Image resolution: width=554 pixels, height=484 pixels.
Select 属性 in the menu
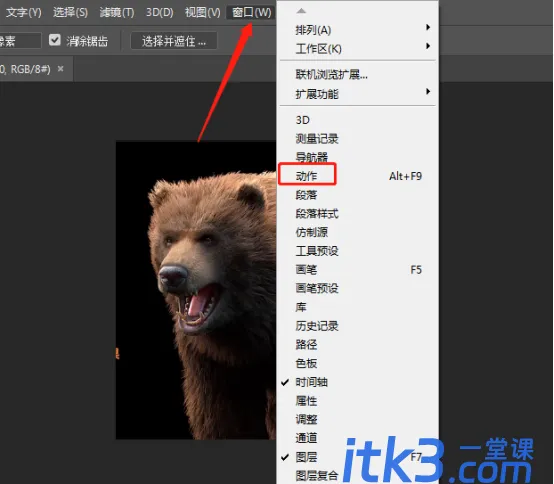pyautogui.click(x=358, y=401)
